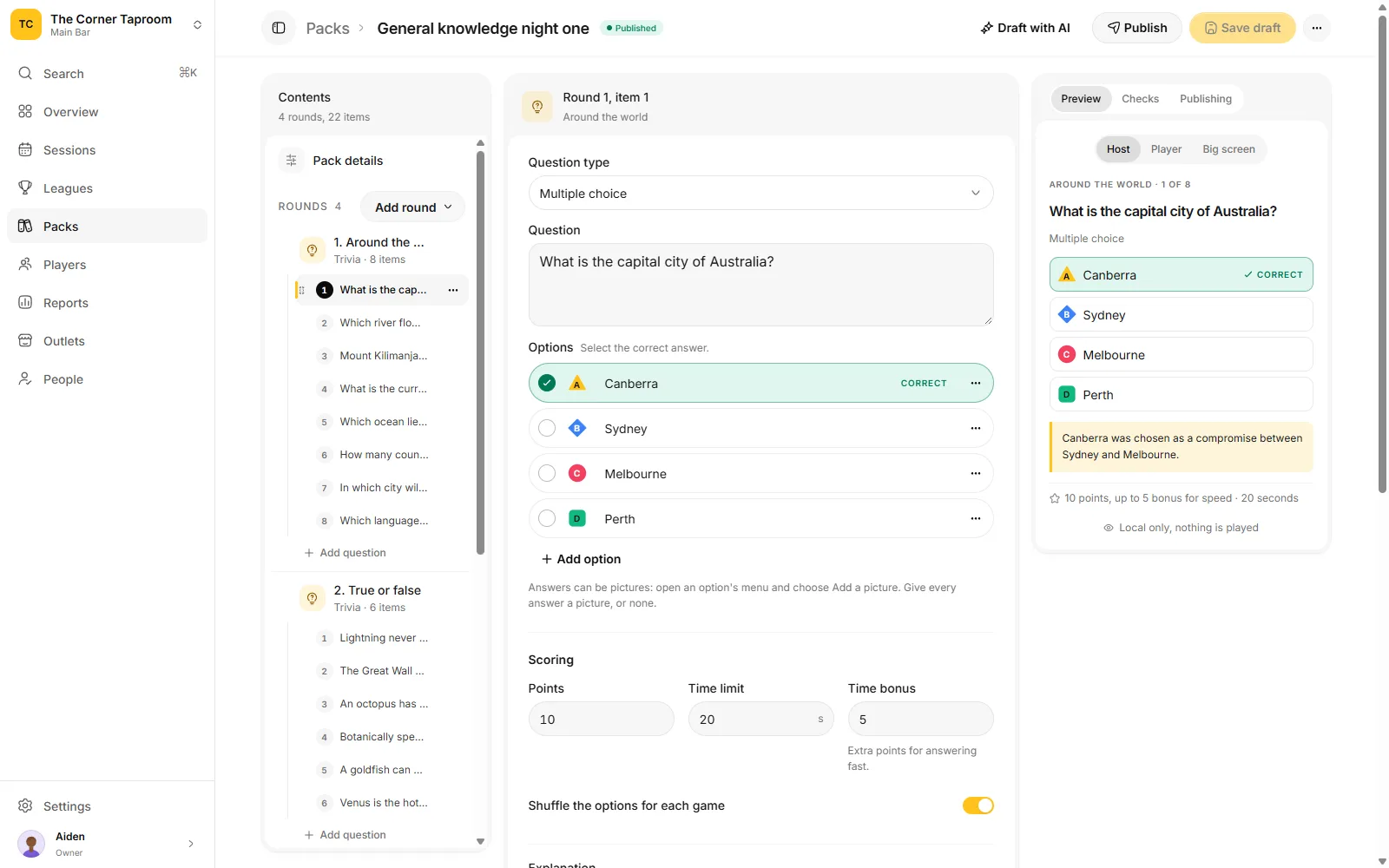The height and width of the screenshot is (868, 1389).
Task: Open the Reports section
Action: (x=107, y=303)
